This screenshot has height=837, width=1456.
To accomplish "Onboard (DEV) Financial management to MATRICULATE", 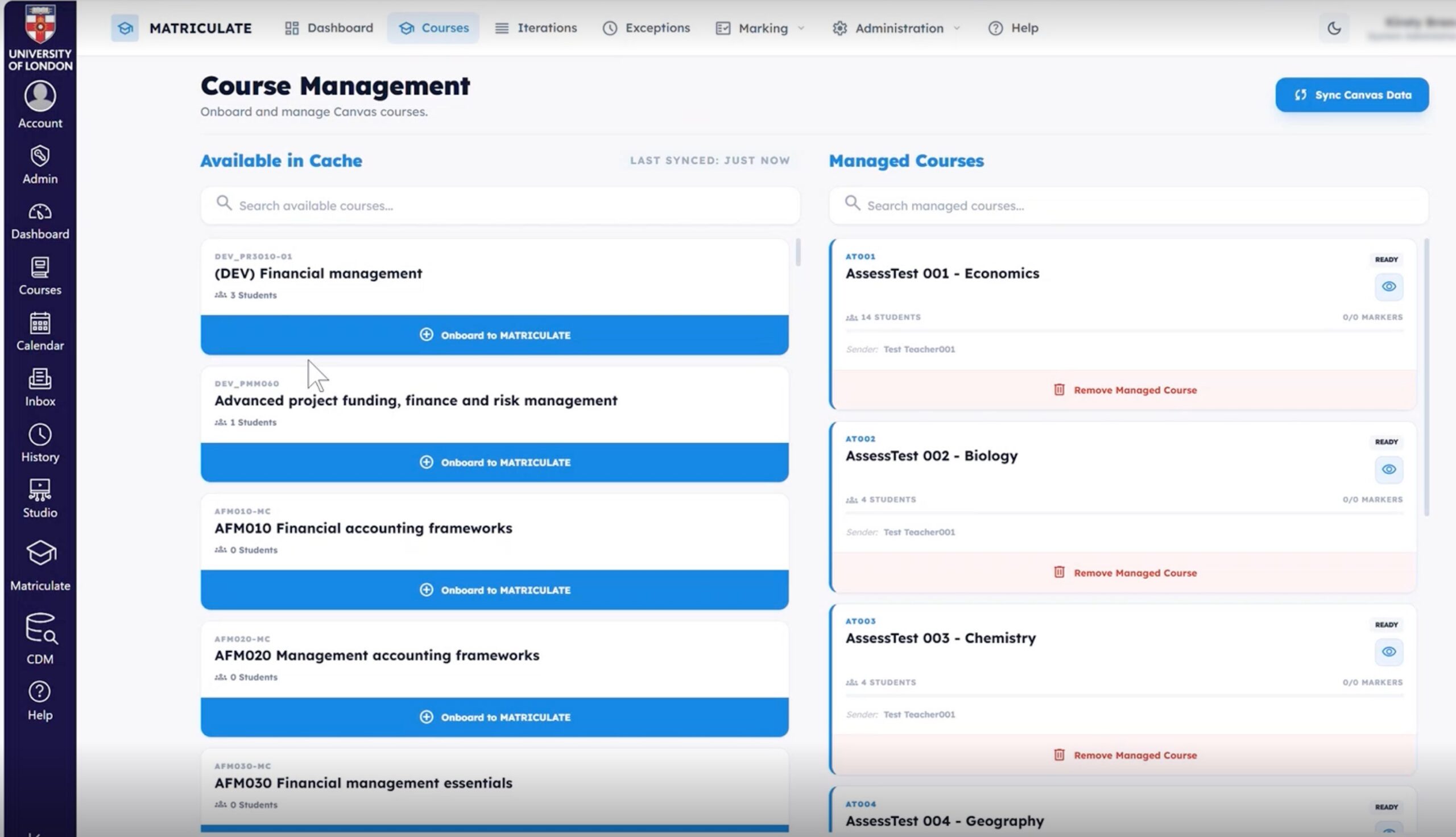I will pos(494,335).
